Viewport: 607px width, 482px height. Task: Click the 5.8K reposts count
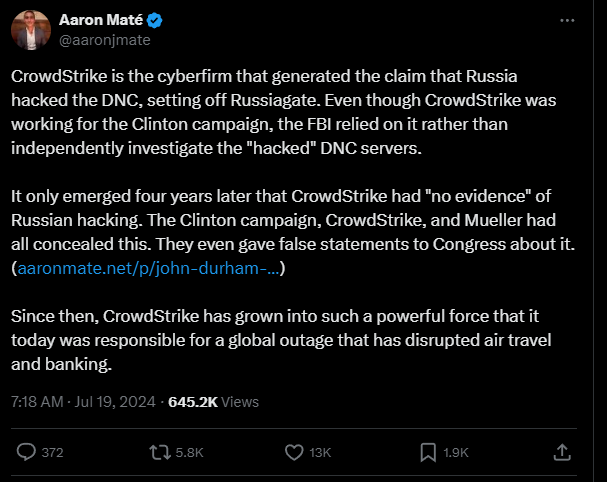click(x=189, y=453)
